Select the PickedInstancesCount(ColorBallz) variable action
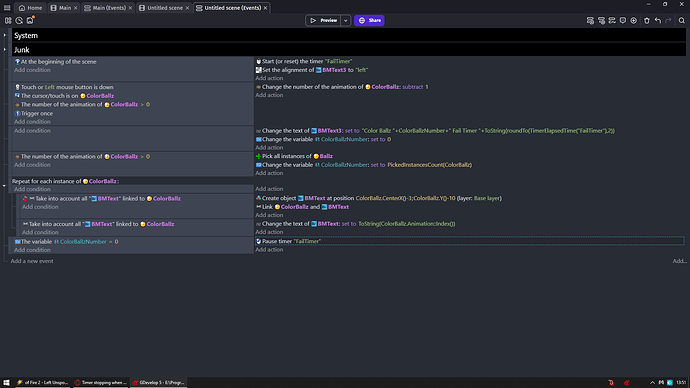The image size is (690, 388). (363, 165)
